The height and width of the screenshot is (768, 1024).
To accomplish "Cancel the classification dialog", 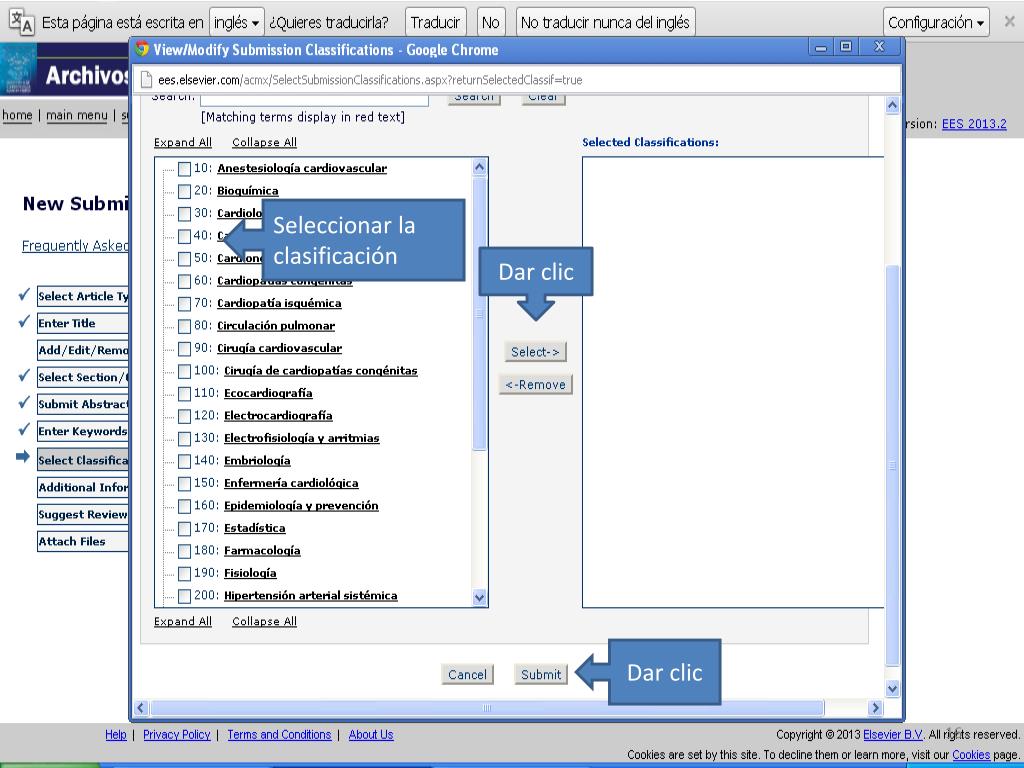I will 467,675.
